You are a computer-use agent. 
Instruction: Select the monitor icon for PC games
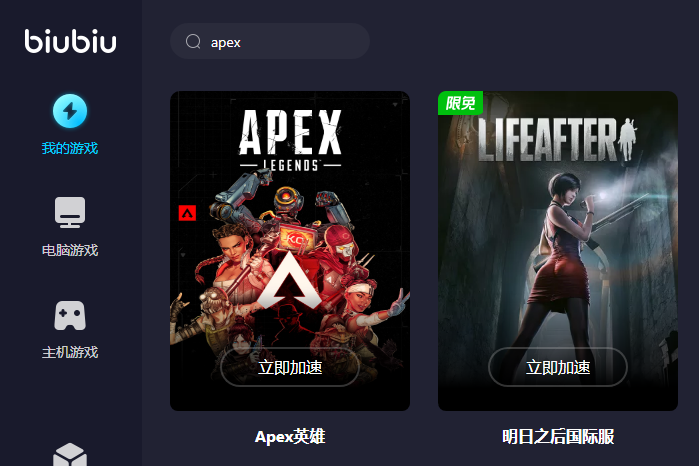pyautogui.click(x=70, y=212)
